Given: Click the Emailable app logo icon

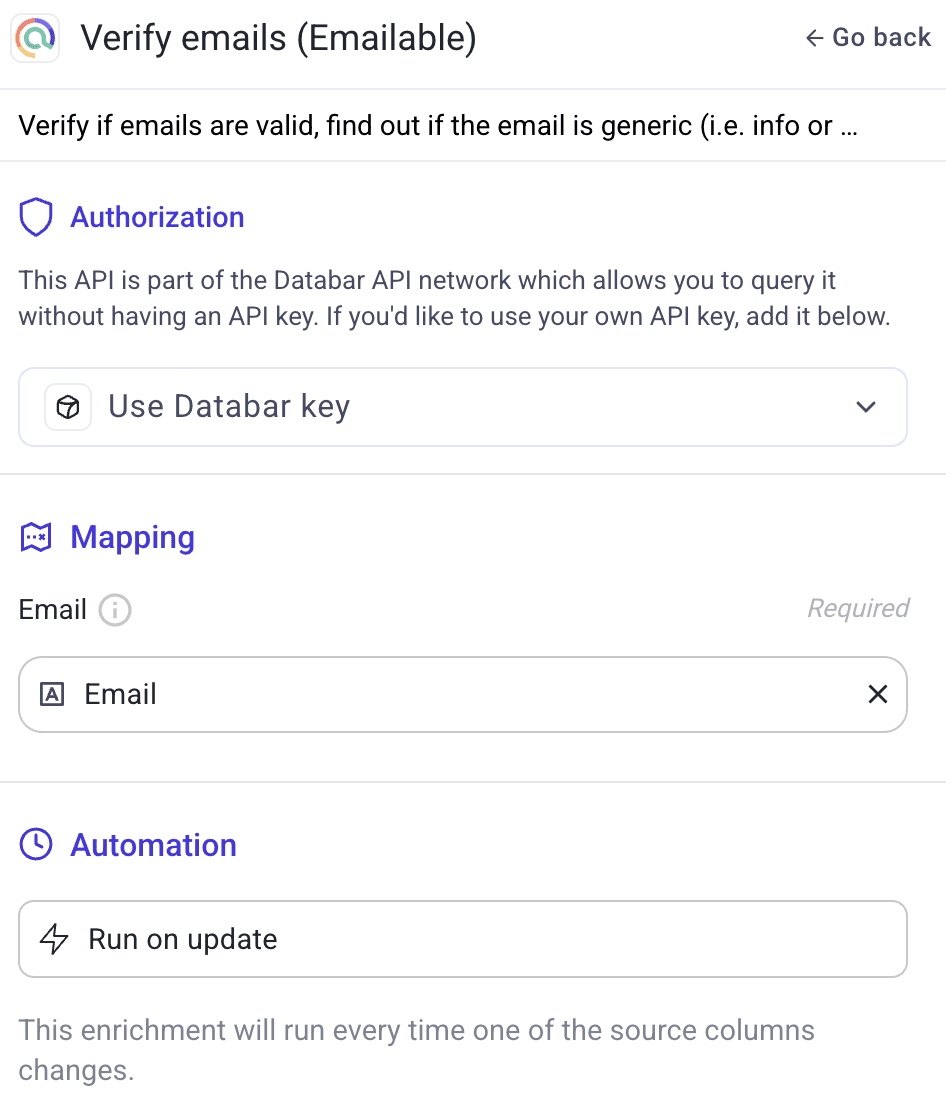Looking at the screenshot, I should pyautogui.click(x=34, y=38).
